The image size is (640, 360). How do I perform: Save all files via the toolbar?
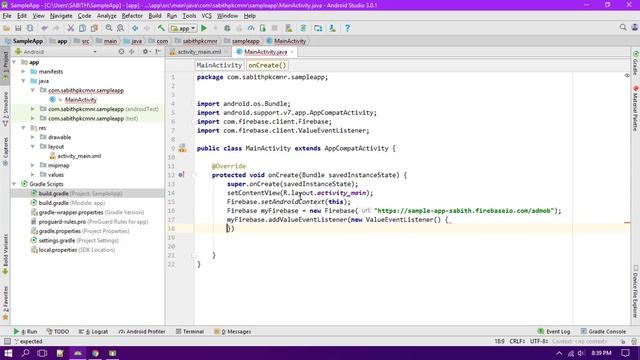click(18, 28)
